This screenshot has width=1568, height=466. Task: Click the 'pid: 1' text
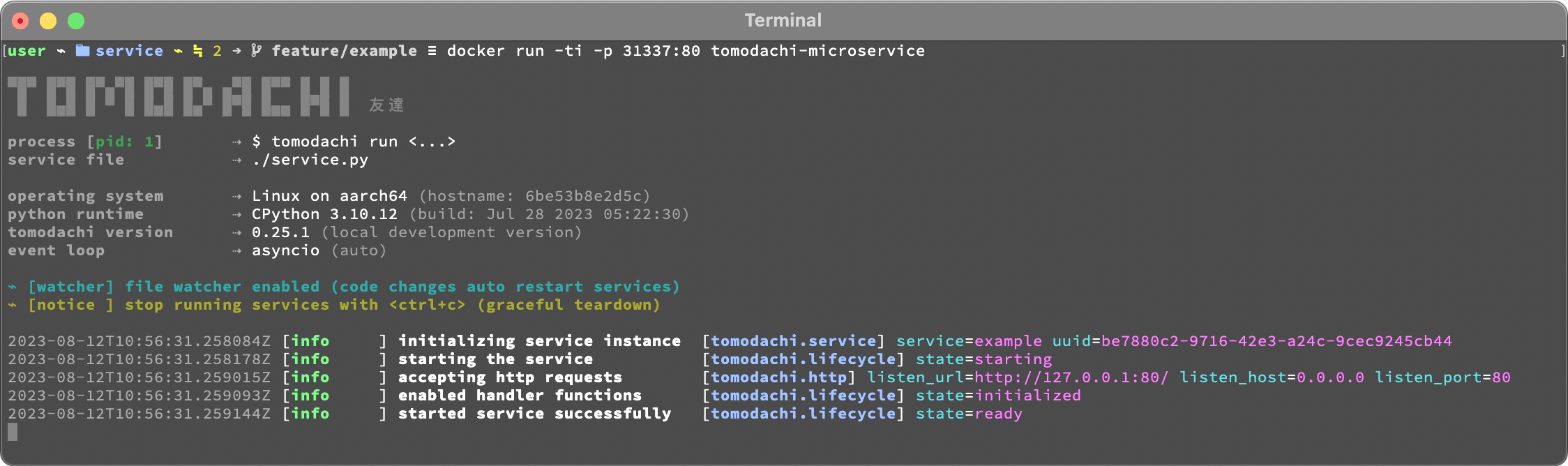coord(124,142)
